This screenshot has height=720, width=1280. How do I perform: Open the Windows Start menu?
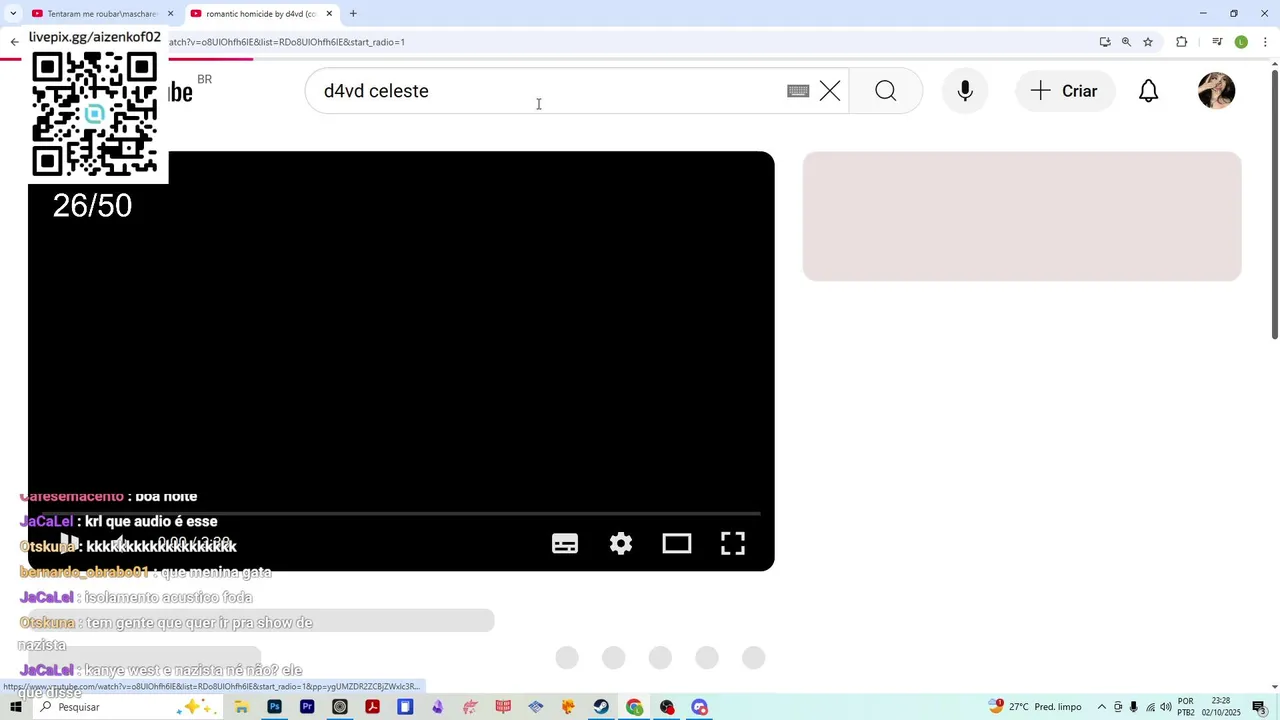click(16, 707)
